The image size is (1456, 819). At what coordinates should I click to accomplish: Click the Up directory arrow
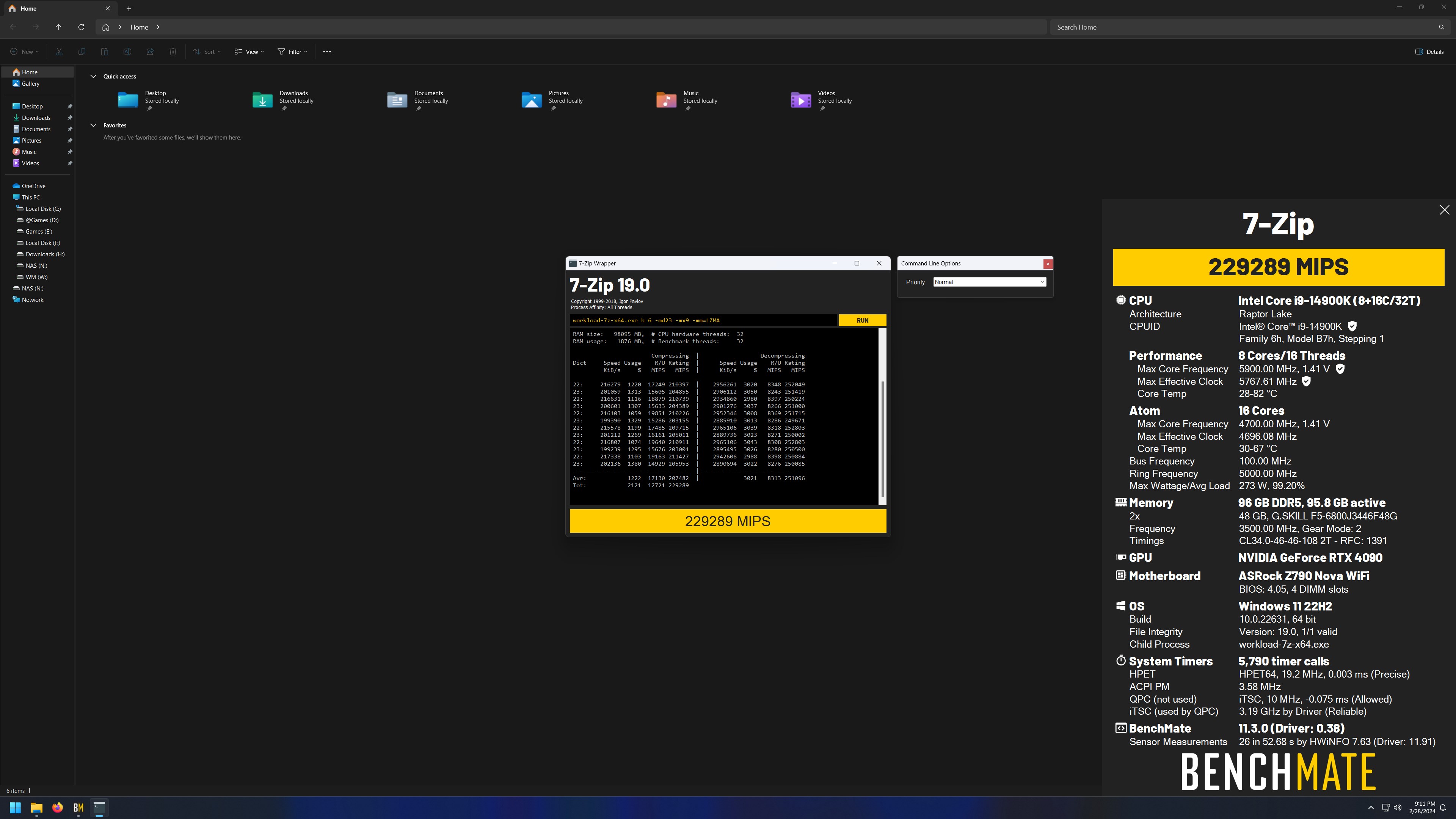click(x=58, y=27)
